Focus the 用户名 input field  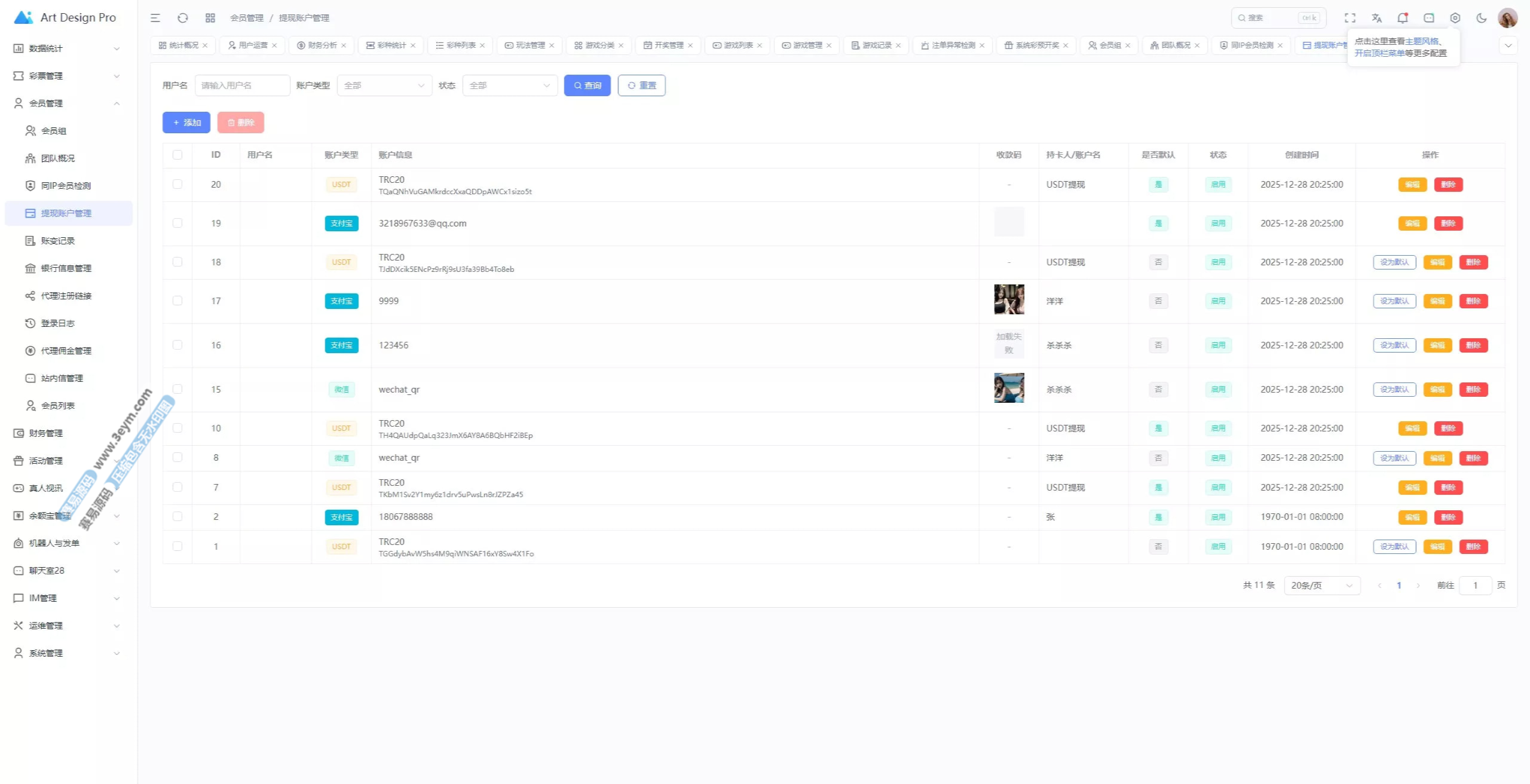coord(242,85)
